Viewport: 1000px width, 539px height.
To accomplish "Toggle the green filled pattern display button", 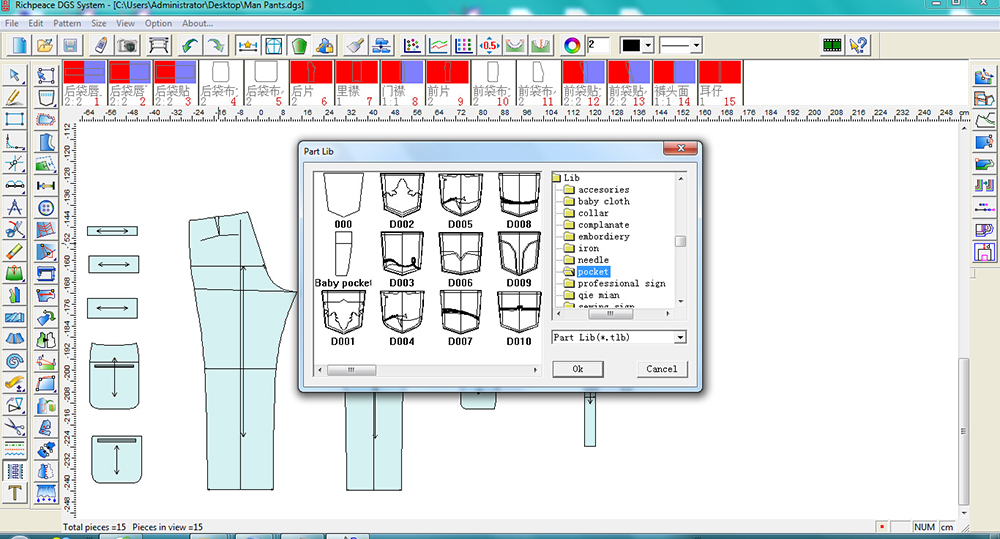I will coord(299,46).
